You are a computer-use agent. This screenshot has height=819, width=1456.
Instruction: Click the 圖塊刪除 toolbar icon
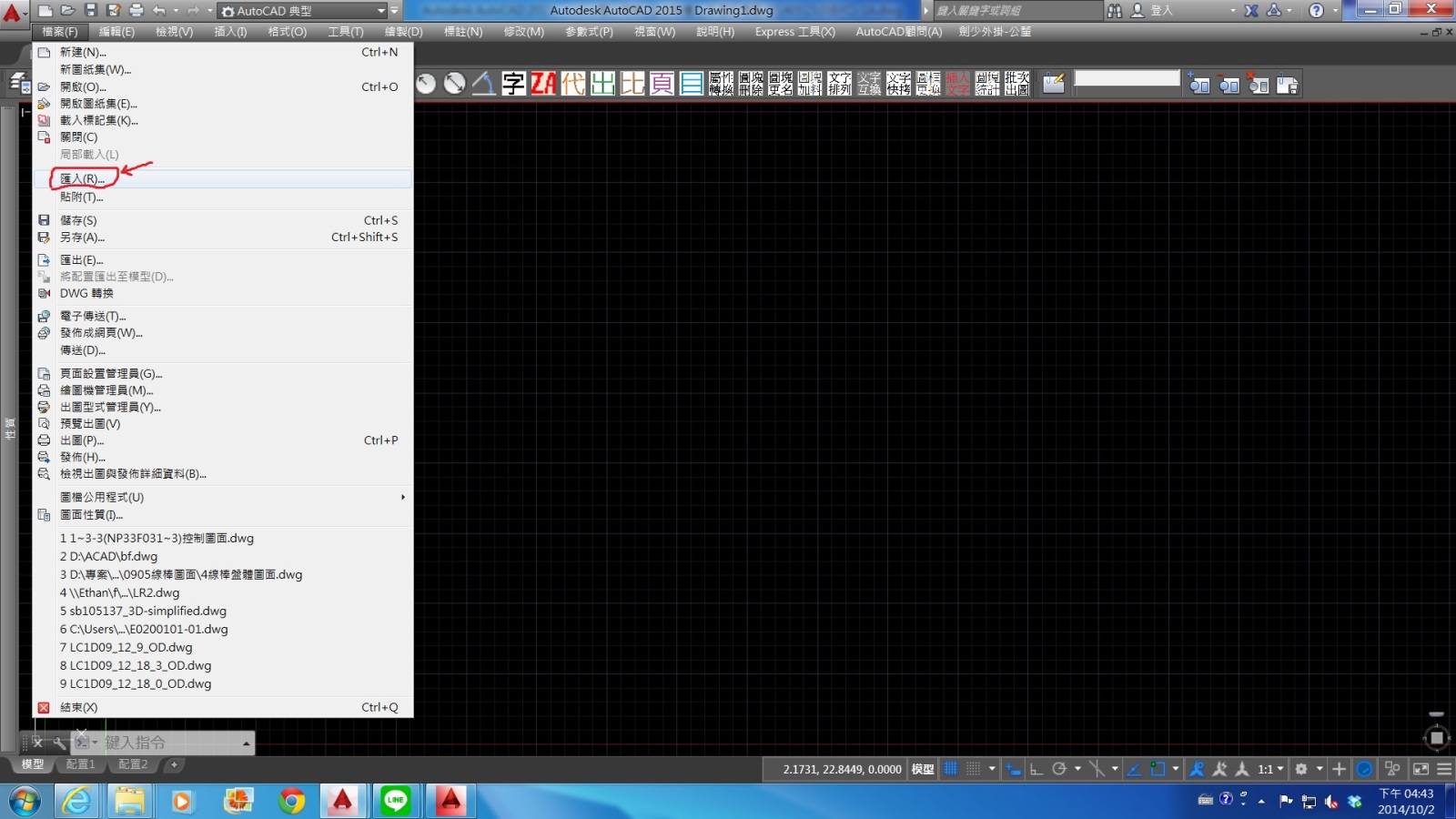751,84
